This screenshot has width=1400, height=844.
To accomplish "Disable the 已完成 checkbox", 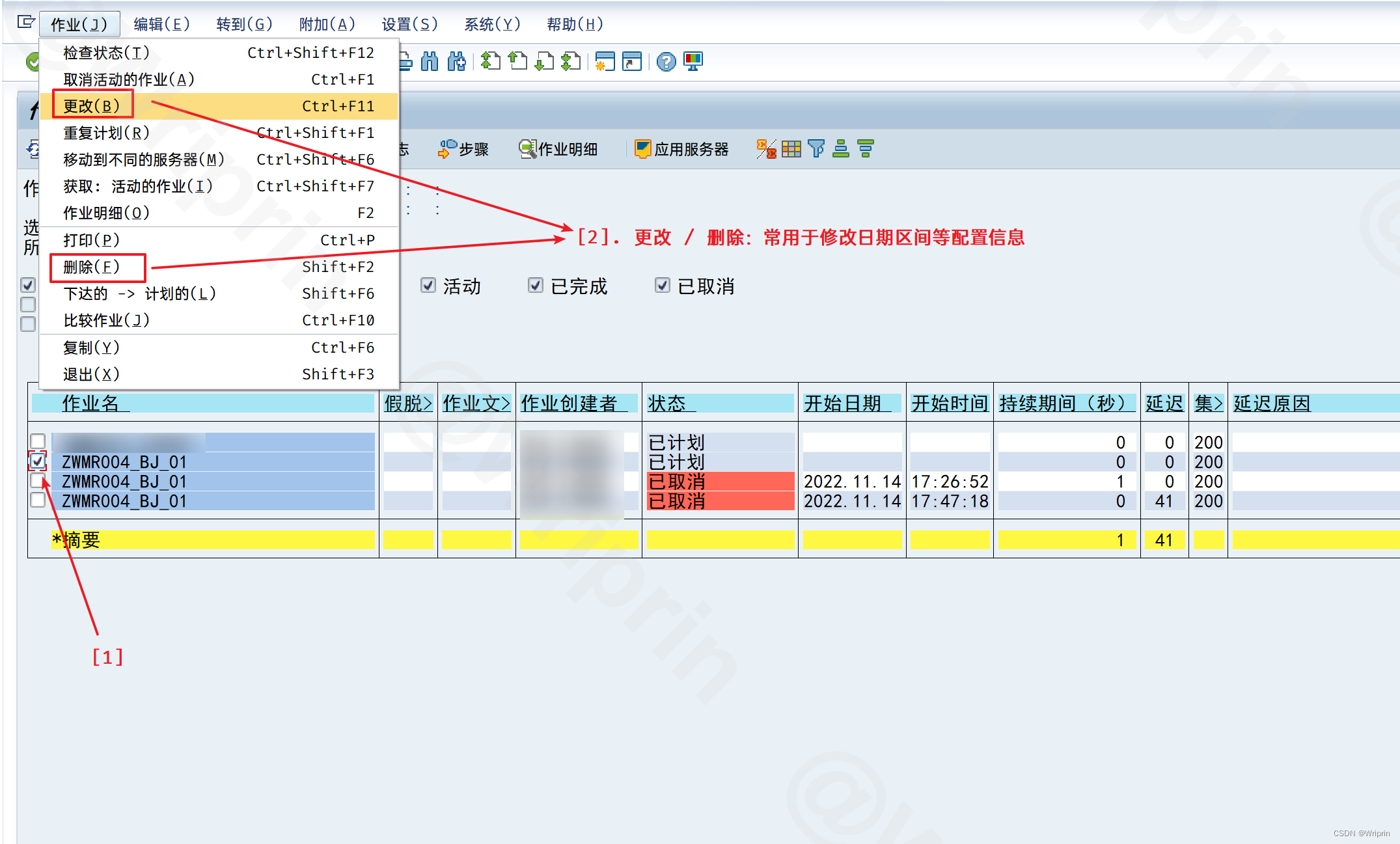I will 535,285.
